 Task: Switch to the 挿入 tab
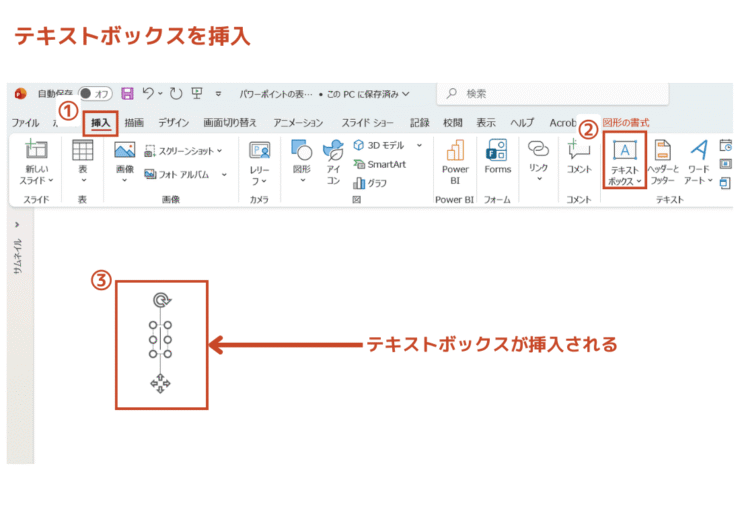[101, 123]
